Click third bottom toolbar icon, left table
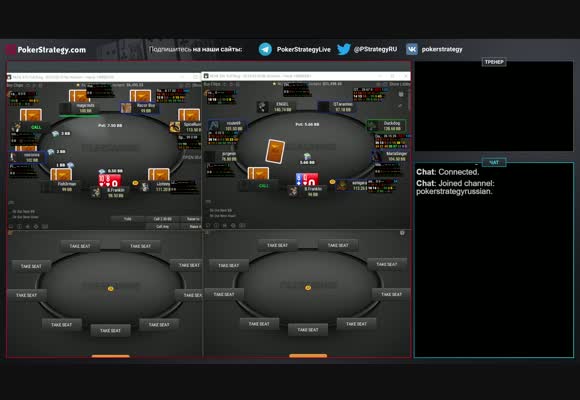The width and height of the screenshot is (580, 400). tap(28, 226)
